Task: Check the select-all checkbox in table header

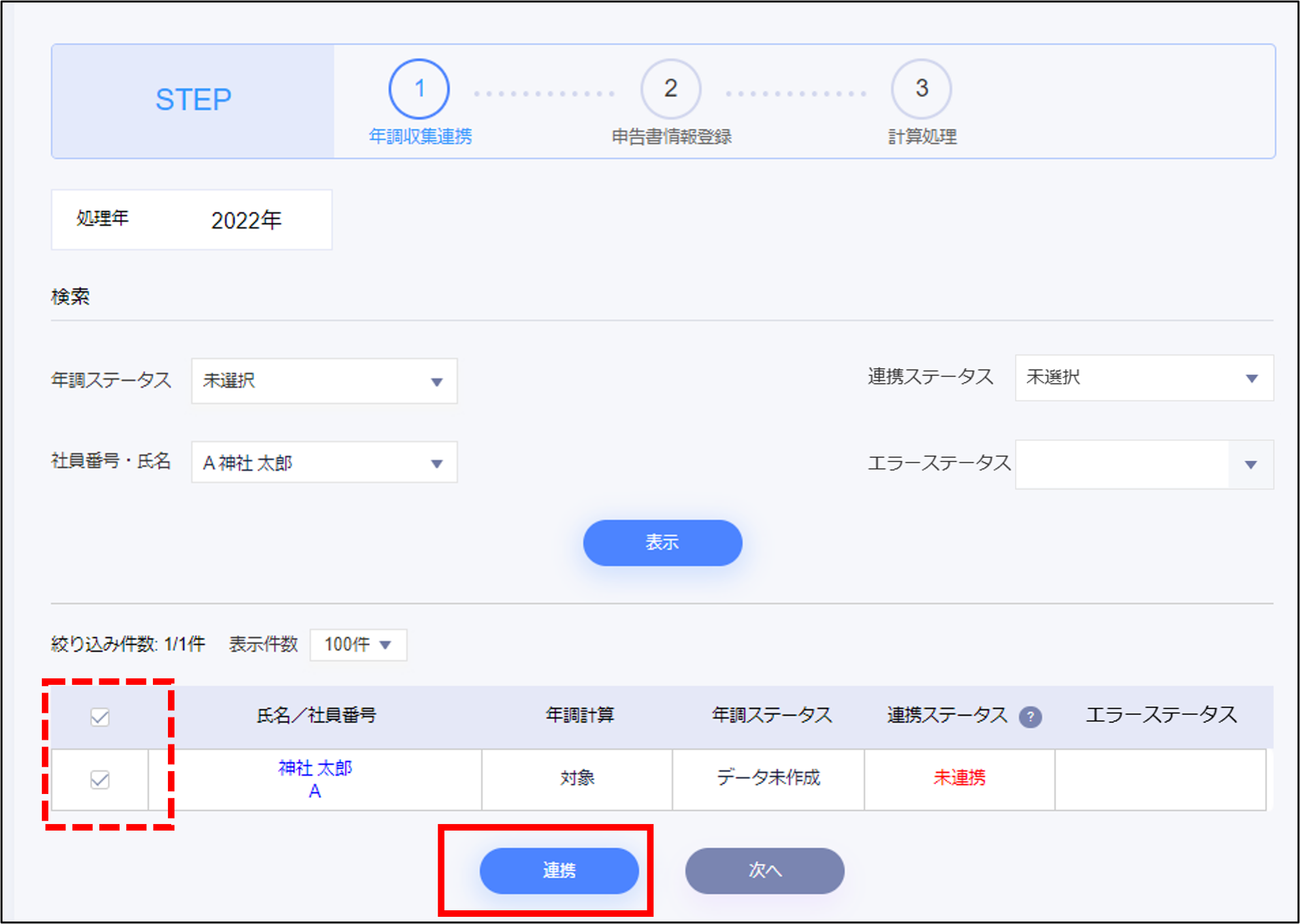Action: click(x=99, y=716)
